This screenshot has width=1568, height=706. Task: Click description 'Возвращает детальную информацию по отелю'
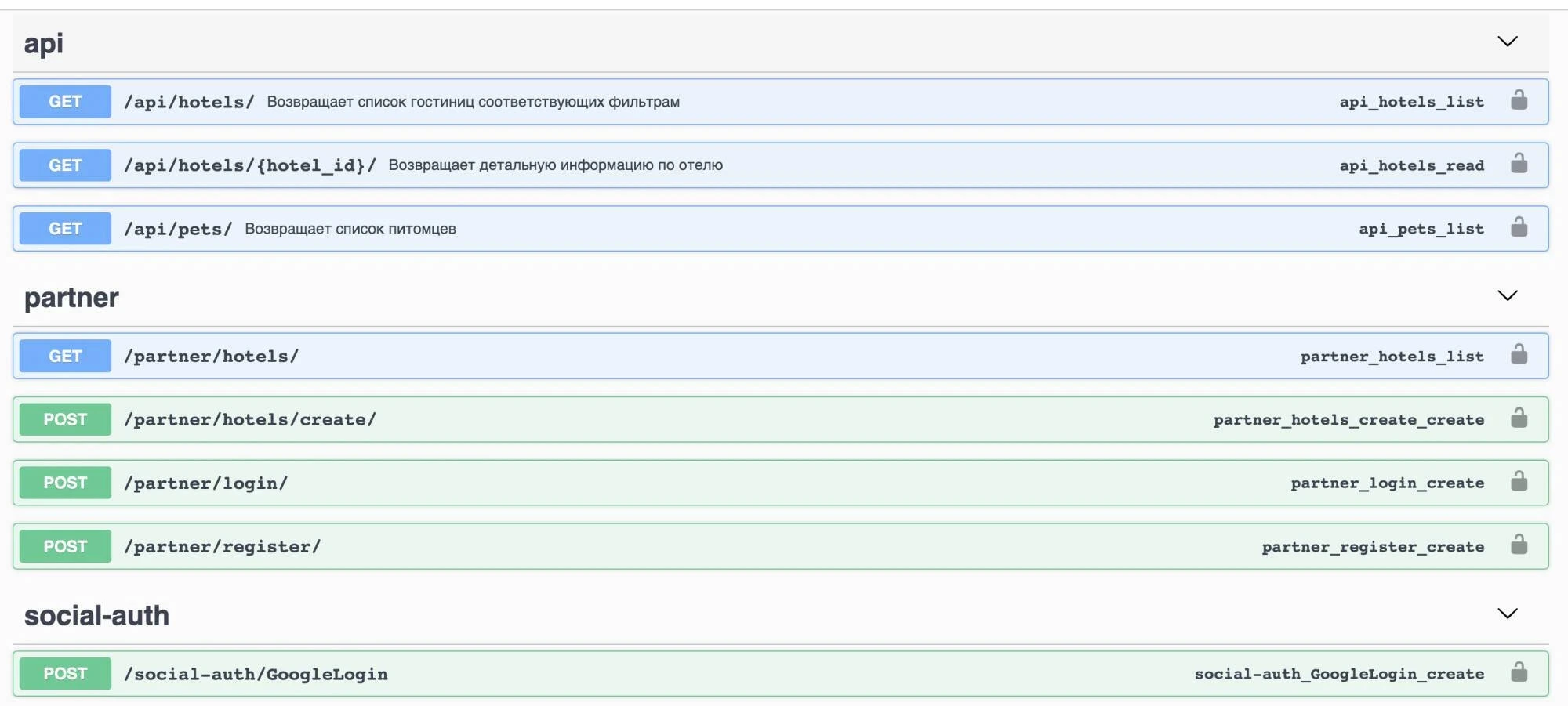pyautogui.click(x=556, y=165)
